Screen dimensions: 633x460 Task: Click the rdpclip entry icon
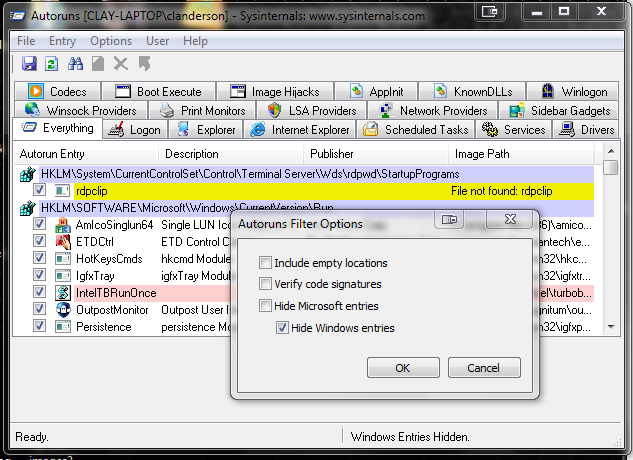coord(63,191)
